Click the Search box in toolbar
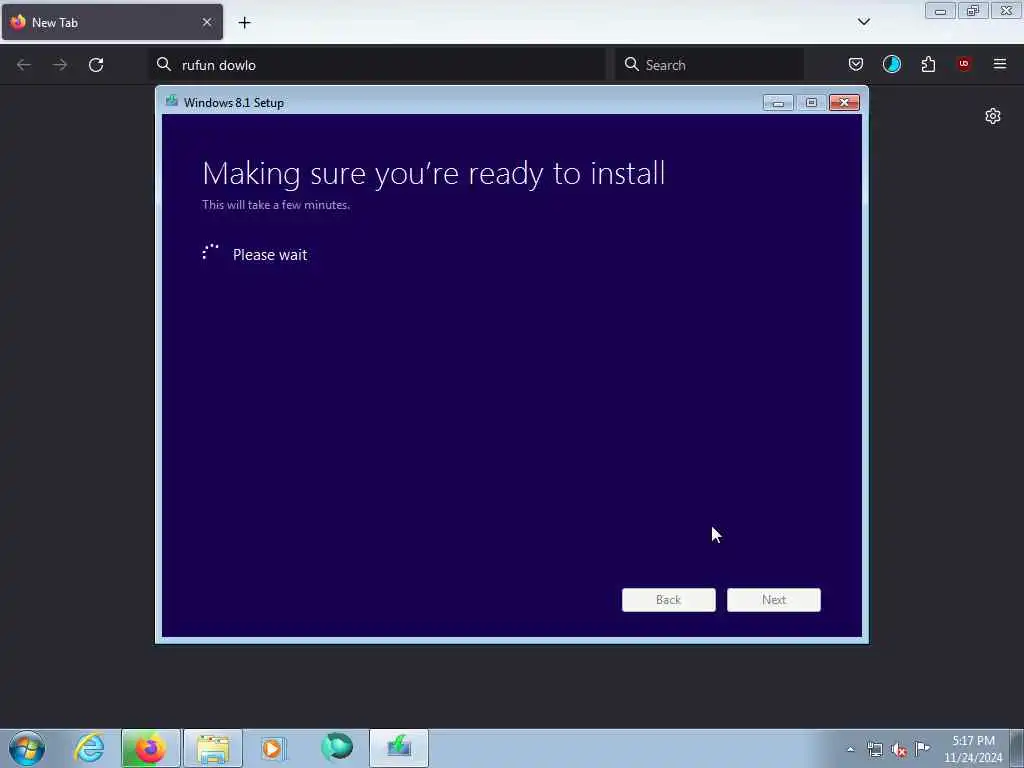Image resolution: width=1024 pixels, height=768 pixels. click(x=709, y=65)
